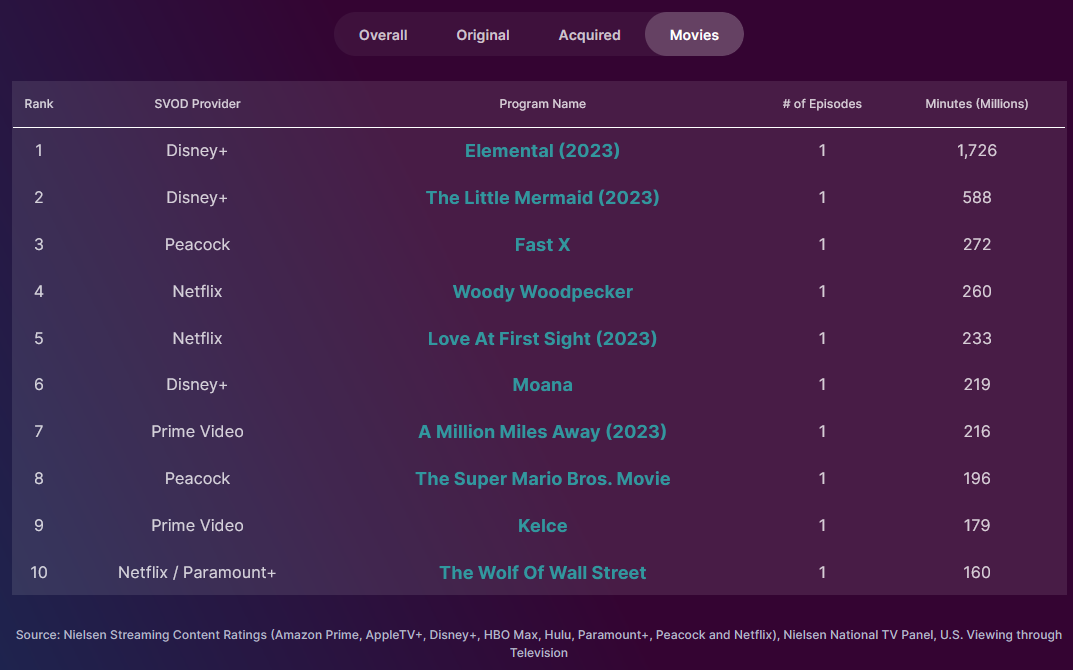Click The Super Mario Bros. Movie link
Screen dimensions: 1073x670
pyautogui.click(x=542, y=479)
